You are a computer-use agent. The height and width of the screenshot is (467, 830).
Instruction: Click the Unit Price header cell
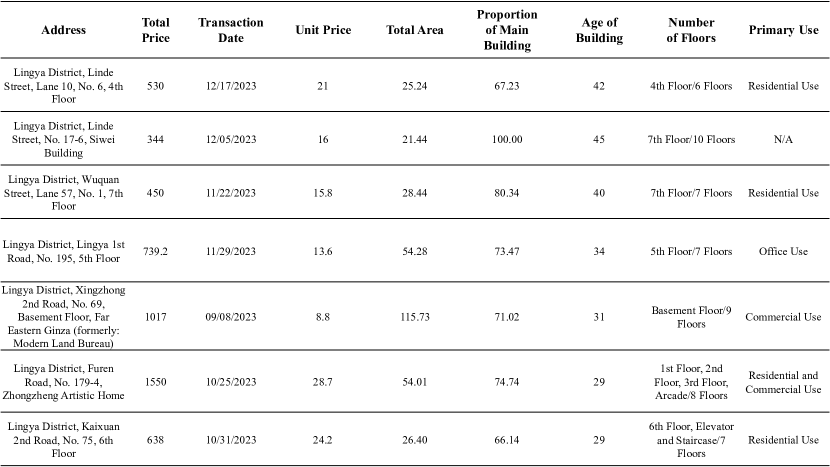(323, 30)
